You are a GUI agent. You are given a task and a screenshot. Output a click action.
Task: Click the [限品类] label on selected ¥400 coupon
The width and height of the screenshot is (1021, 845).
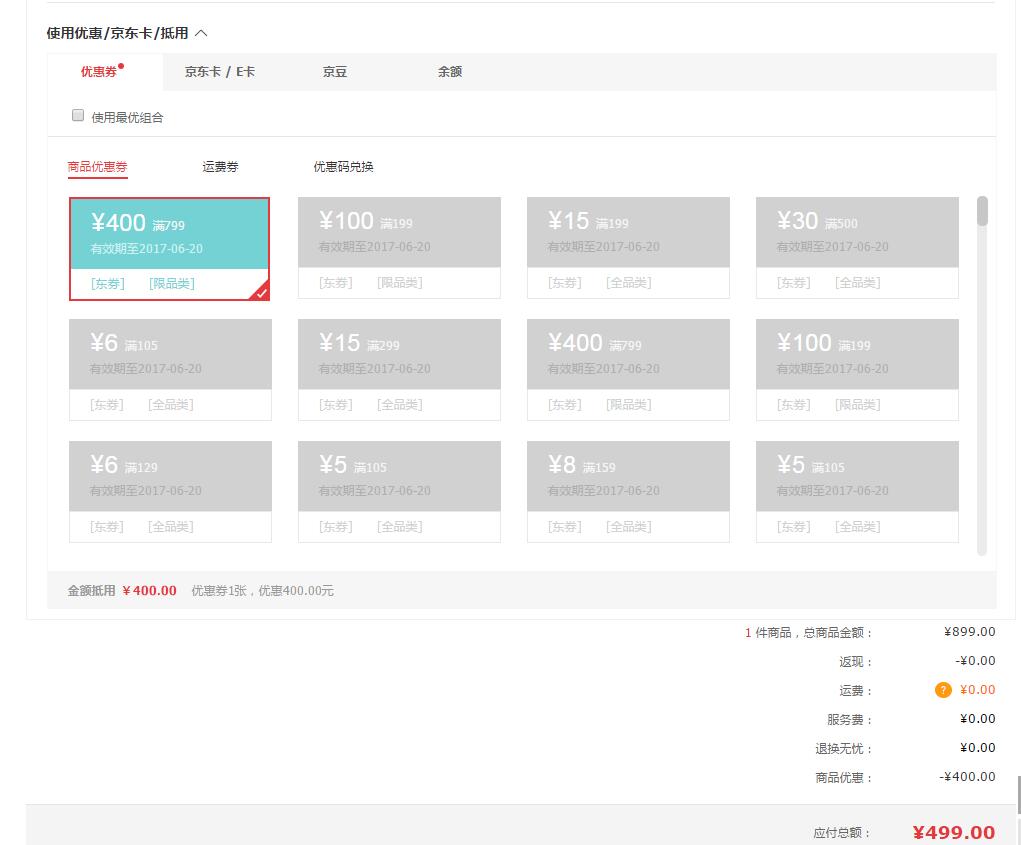[172, 283]
